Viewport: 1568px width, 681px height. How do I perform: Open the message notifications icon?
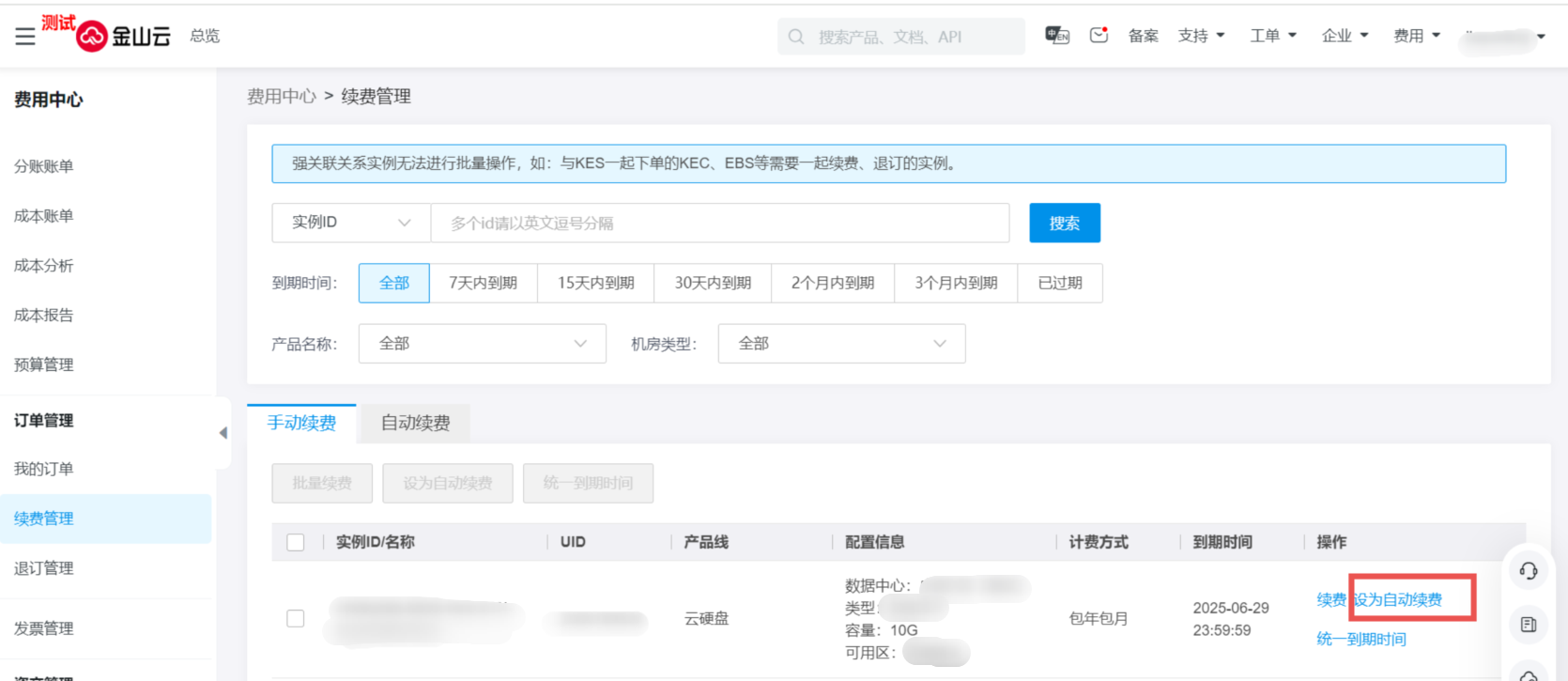coord(1099,36)
